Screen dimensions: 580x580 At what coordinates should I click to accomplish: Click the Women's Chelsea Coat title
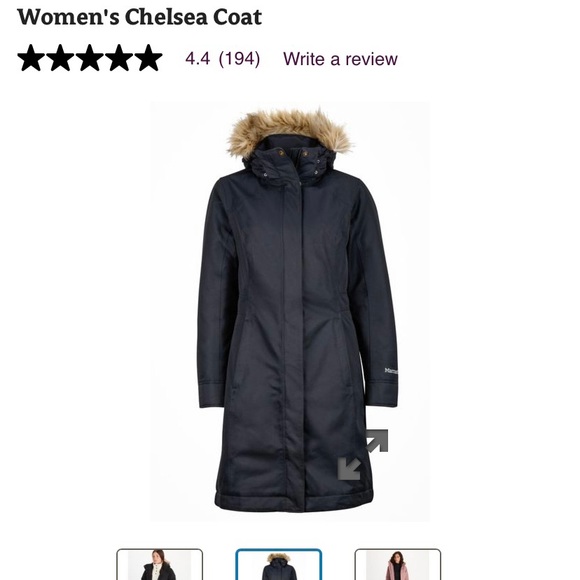139,17
